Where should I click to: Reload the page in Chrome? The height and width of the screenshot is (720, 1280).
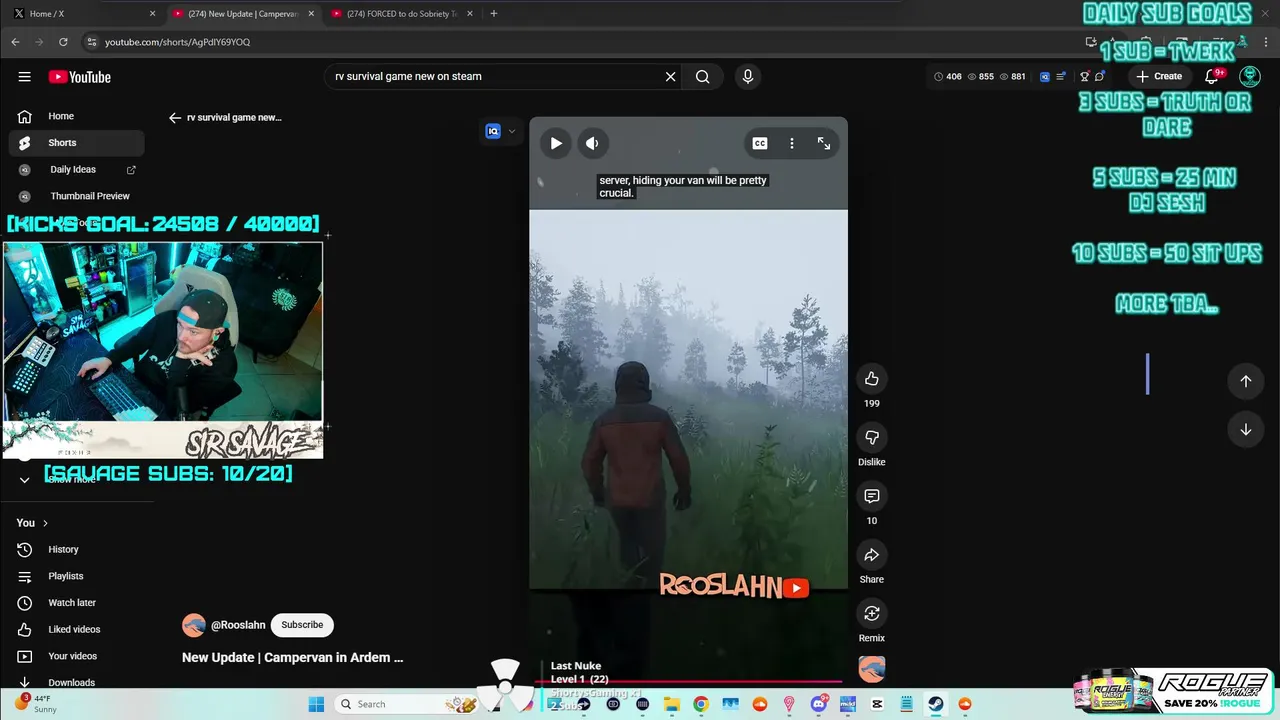coord(63,42)
